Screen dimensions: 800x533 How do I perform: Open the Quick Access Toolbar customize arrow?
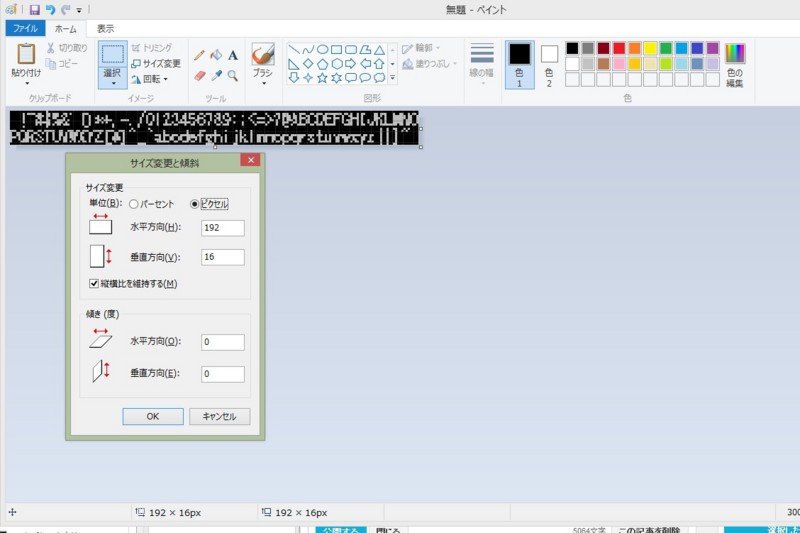pyautogui.click(x=79, y=10)
